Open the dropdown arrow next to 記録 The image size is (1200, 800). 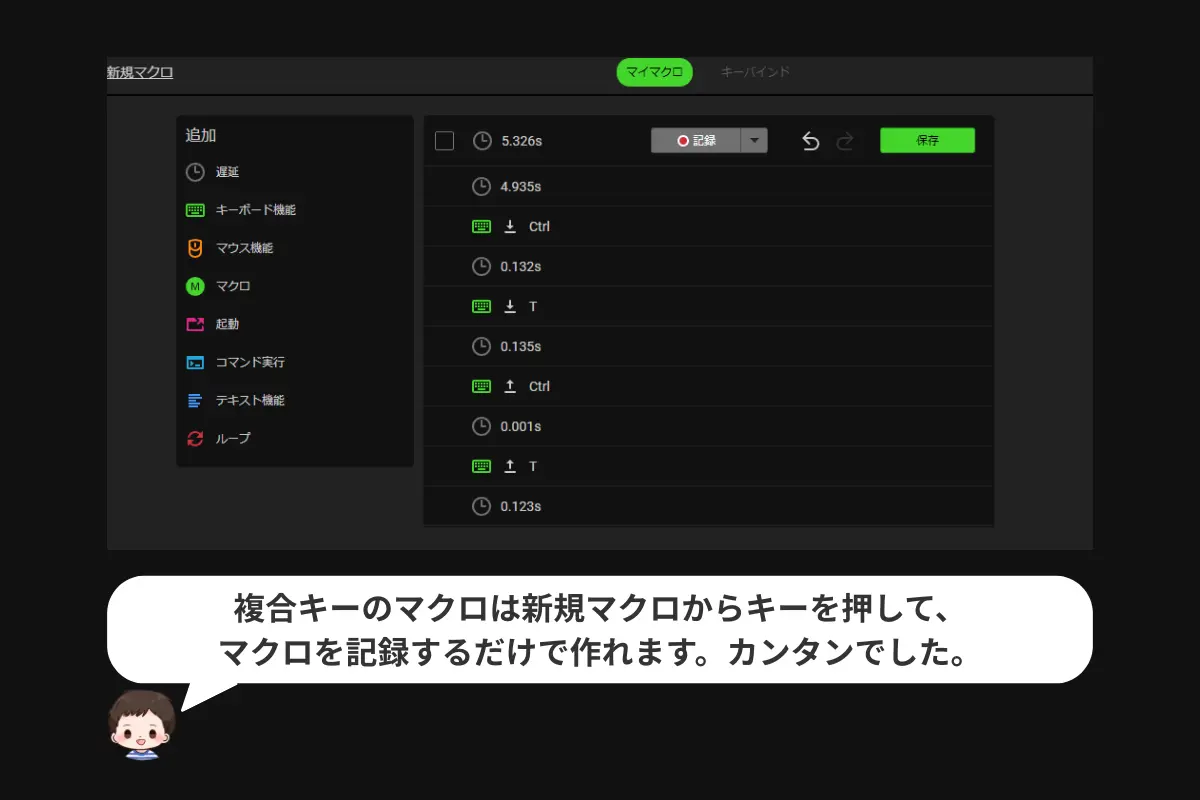[754, 141]
